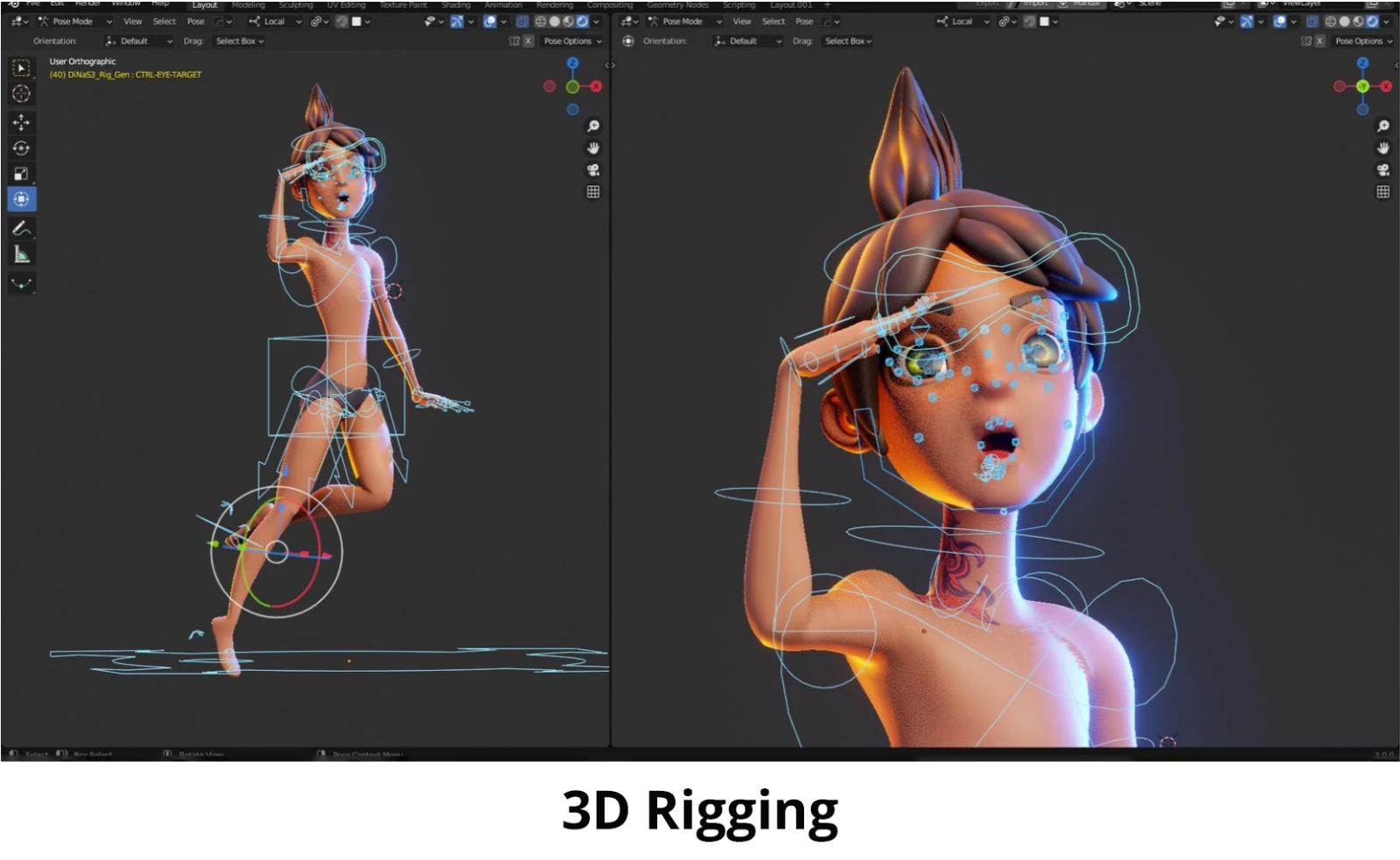This screenshot has height=860, width=1400.
Task: Toggle camera view in left viewport
Action: tap(593, 170)
